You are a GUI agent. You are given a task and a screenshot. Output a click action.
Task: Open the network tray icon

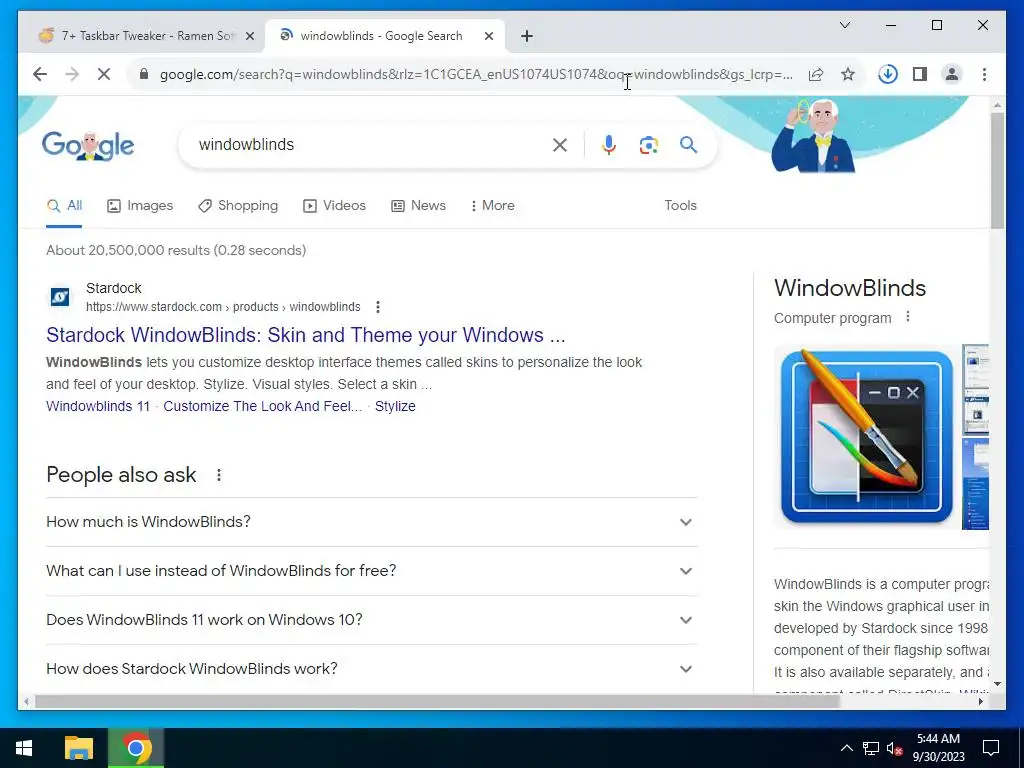pos(871,748)
